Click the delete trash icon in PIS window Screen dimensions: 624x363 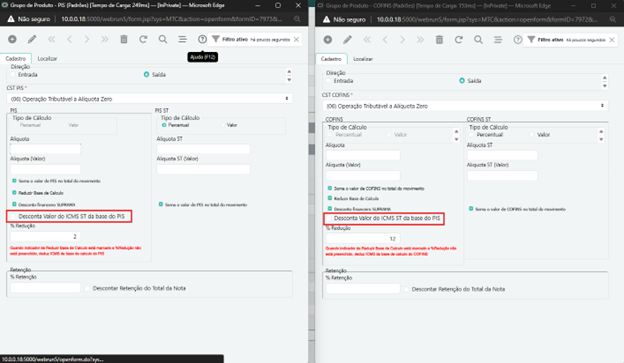pyautogui.click(x=124, y=39)
